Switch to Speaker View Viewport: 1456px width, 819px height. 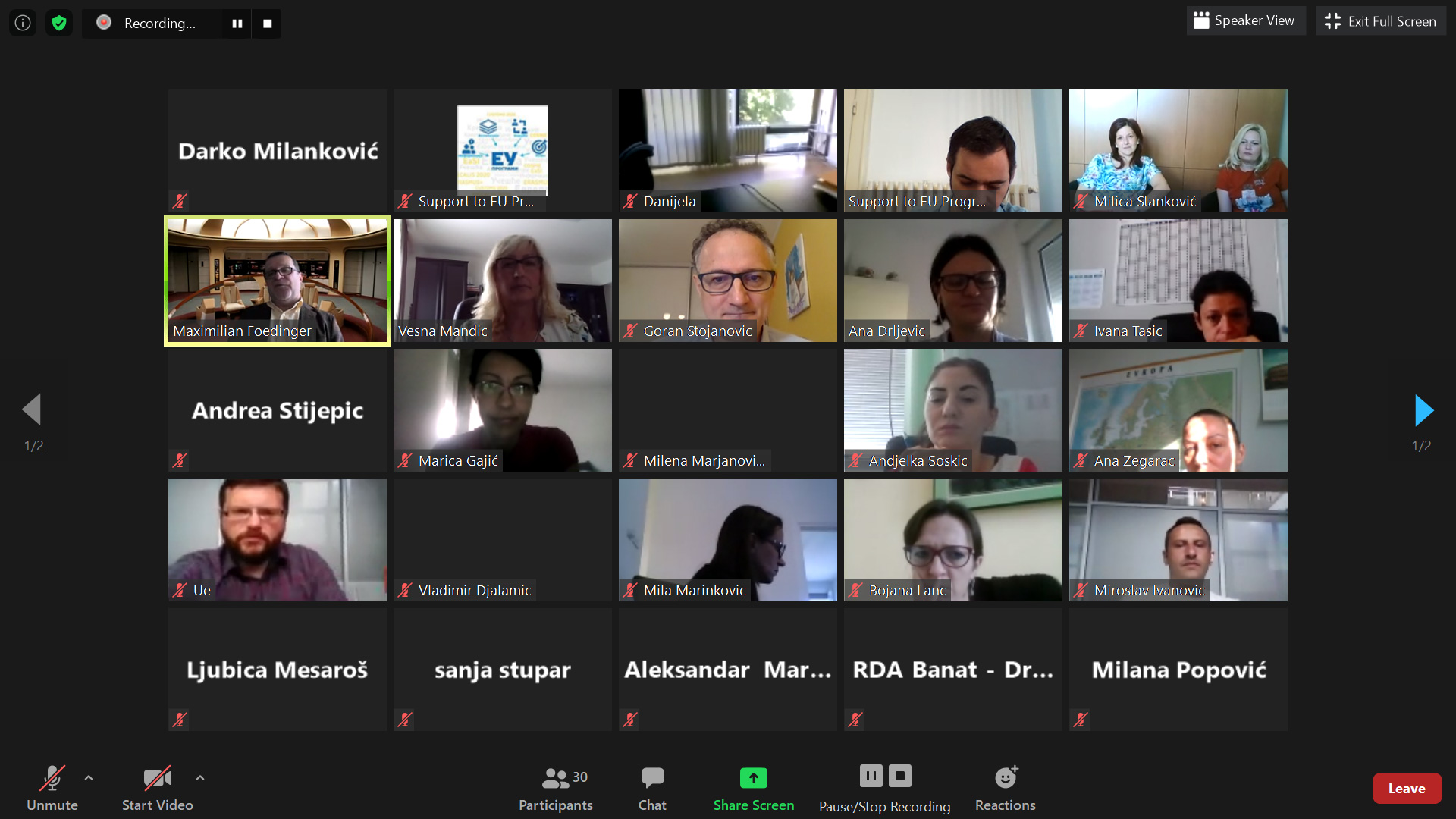1245,21
